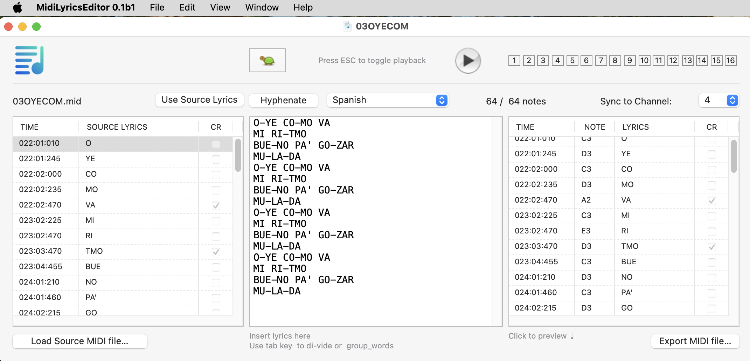Toggle CR checkbox in right table VA row
This screenshot has width=750, height=361.
712,200
